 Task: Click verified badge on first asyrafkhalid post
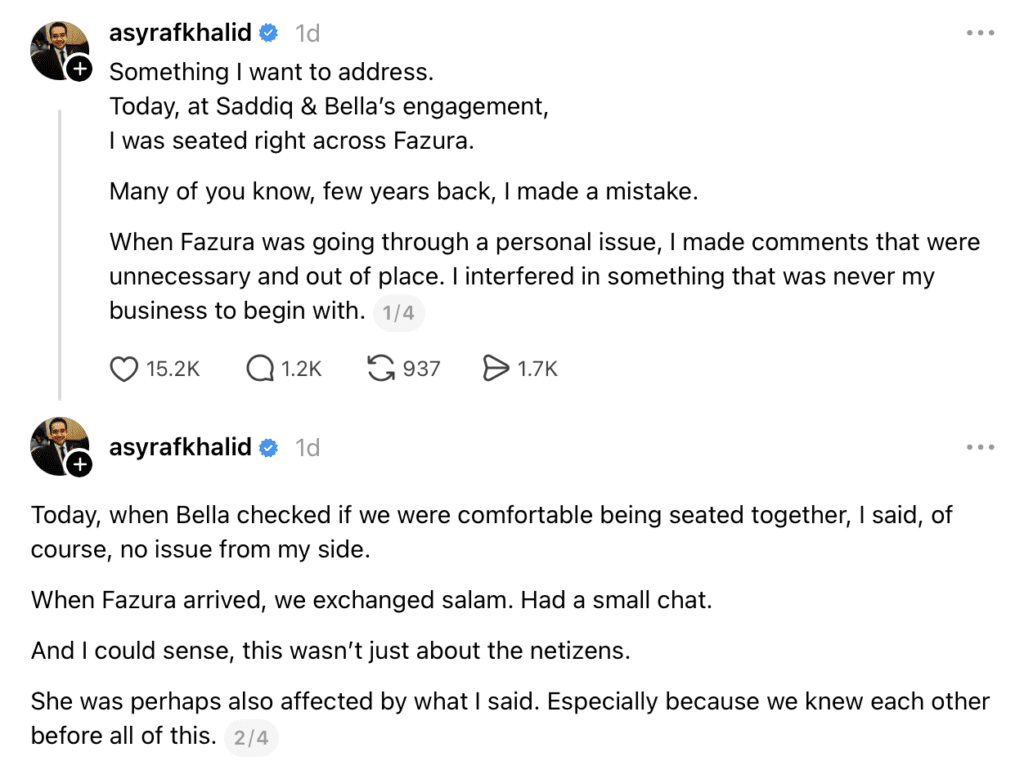pos(269,33)
